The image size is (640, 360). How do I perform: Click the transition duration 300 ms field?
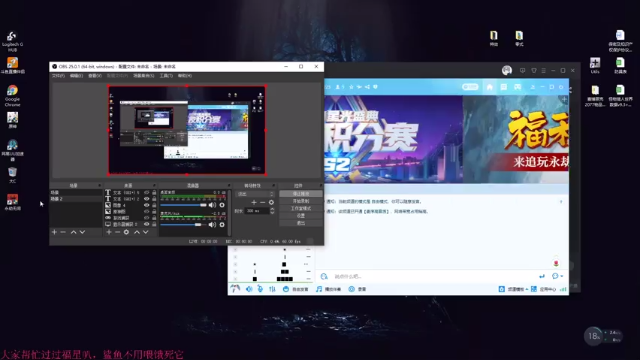[257, 211]
